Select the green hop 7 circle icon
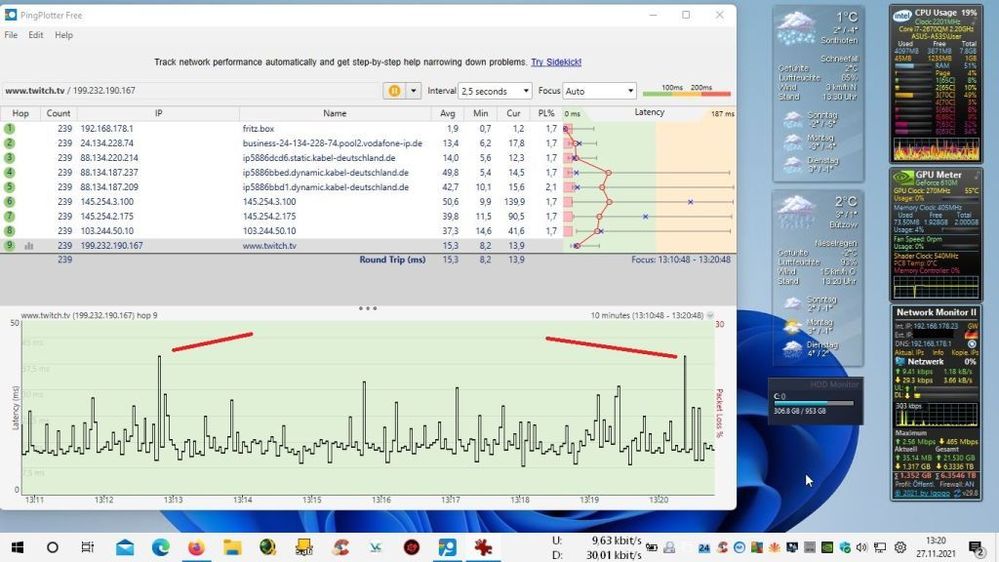999x562 pixels. (9, 217)
